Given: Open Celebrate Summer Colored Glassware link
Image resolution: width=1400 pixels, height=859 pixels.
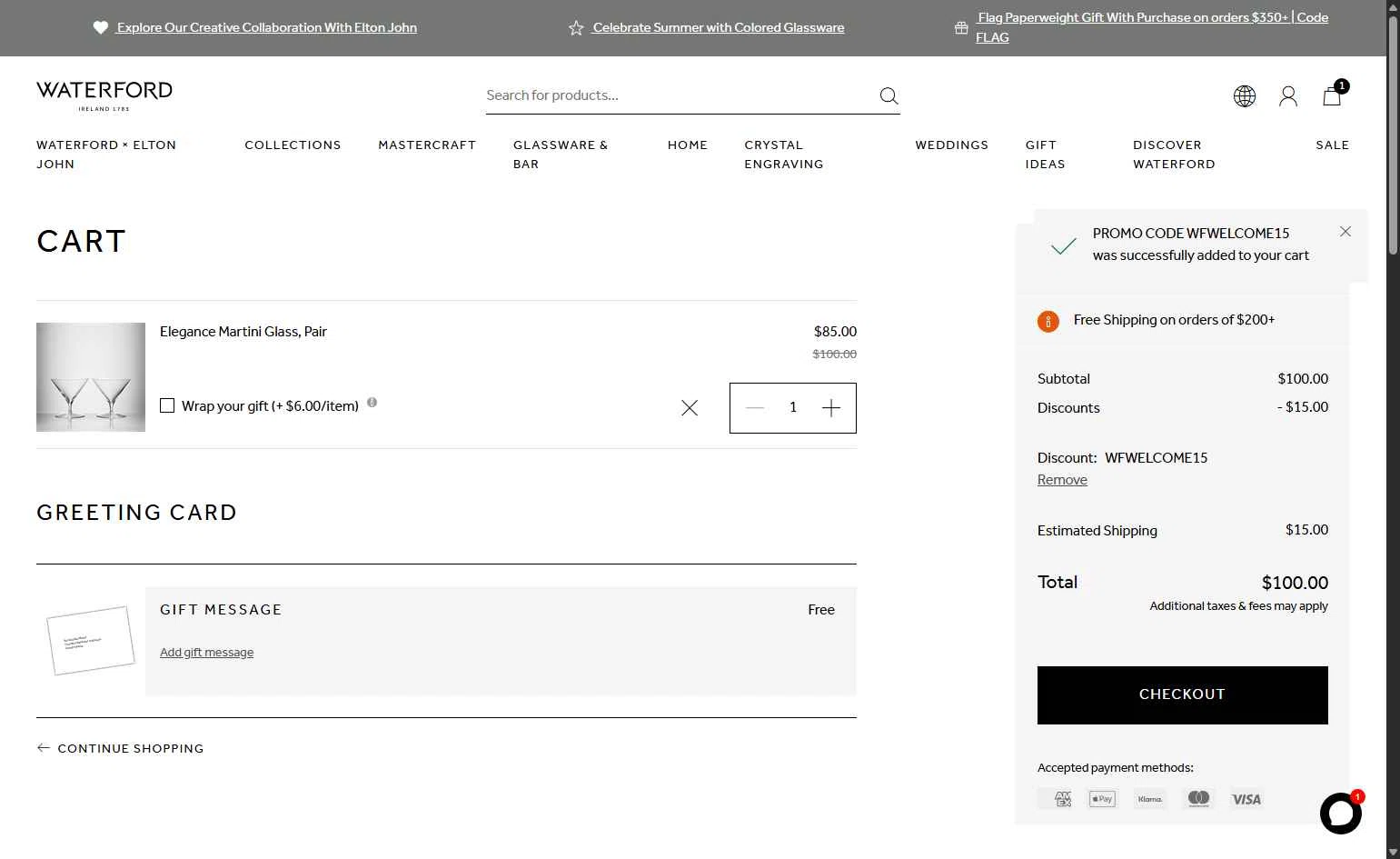Looking at the screenshot, I should 718,27.
